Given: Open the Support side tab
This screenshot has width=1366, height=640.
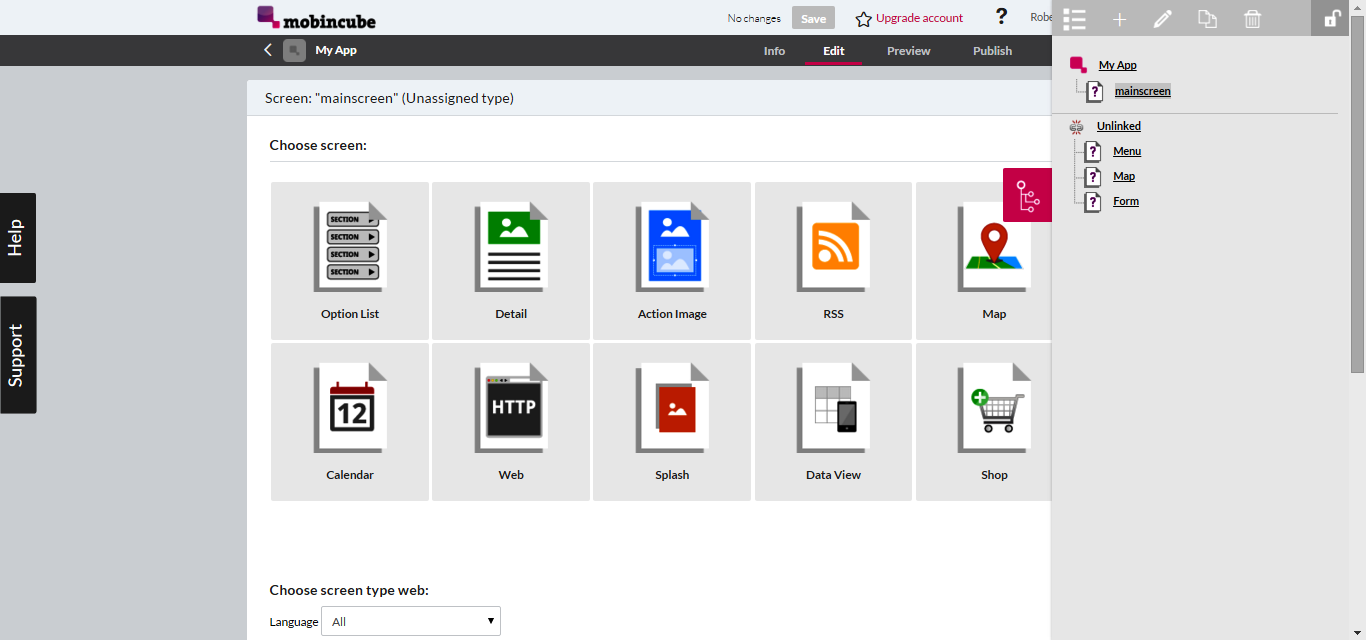Looking at the screenshot, I should coord(18,355).
